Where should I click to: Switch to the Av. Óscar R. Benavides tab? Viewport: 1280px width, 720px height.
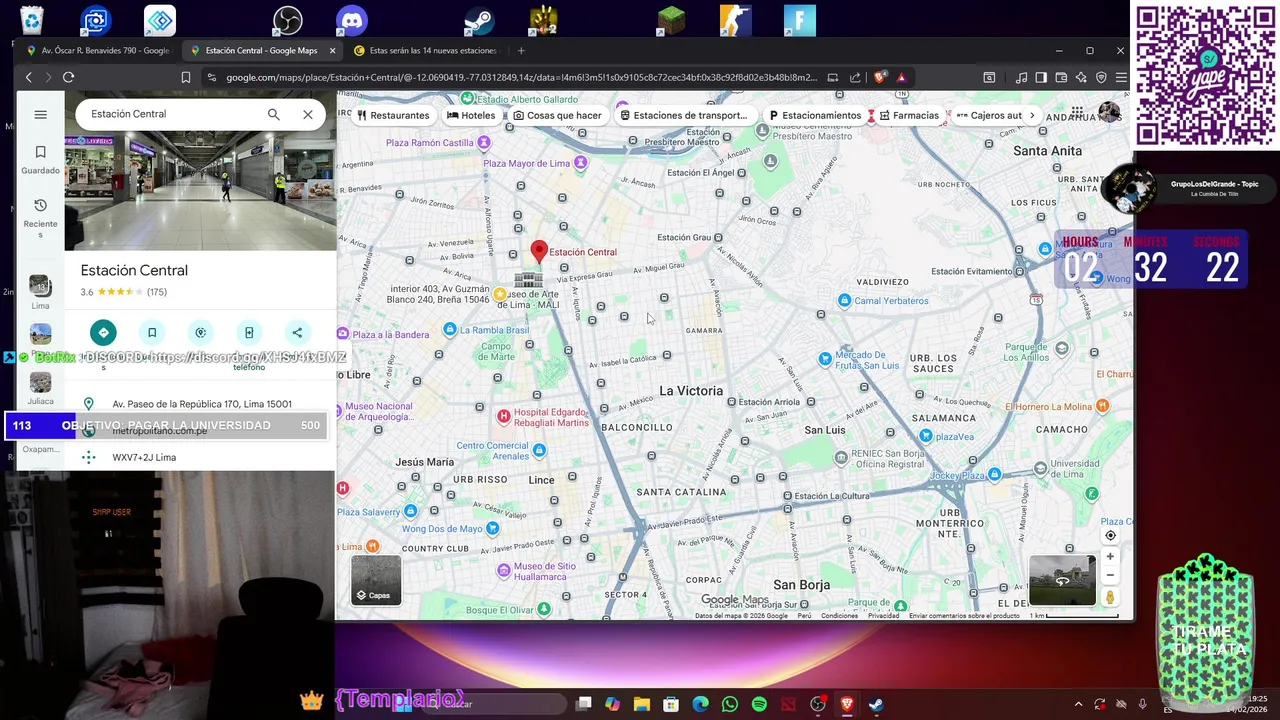(97, 50)
